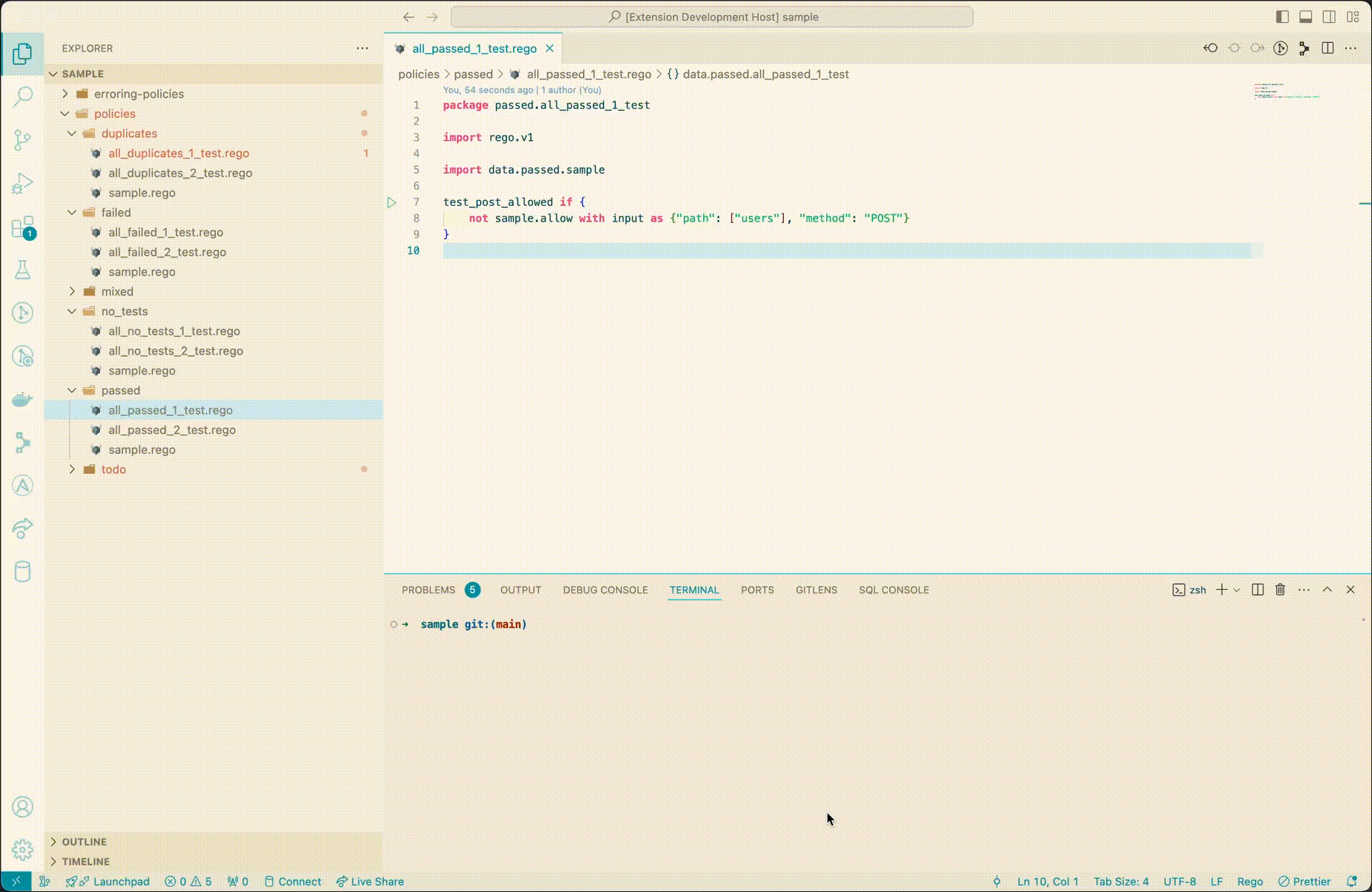The image size is (1372, 892).
Task: Open the Search view in activity bar
Action: [x=23, y=96]
